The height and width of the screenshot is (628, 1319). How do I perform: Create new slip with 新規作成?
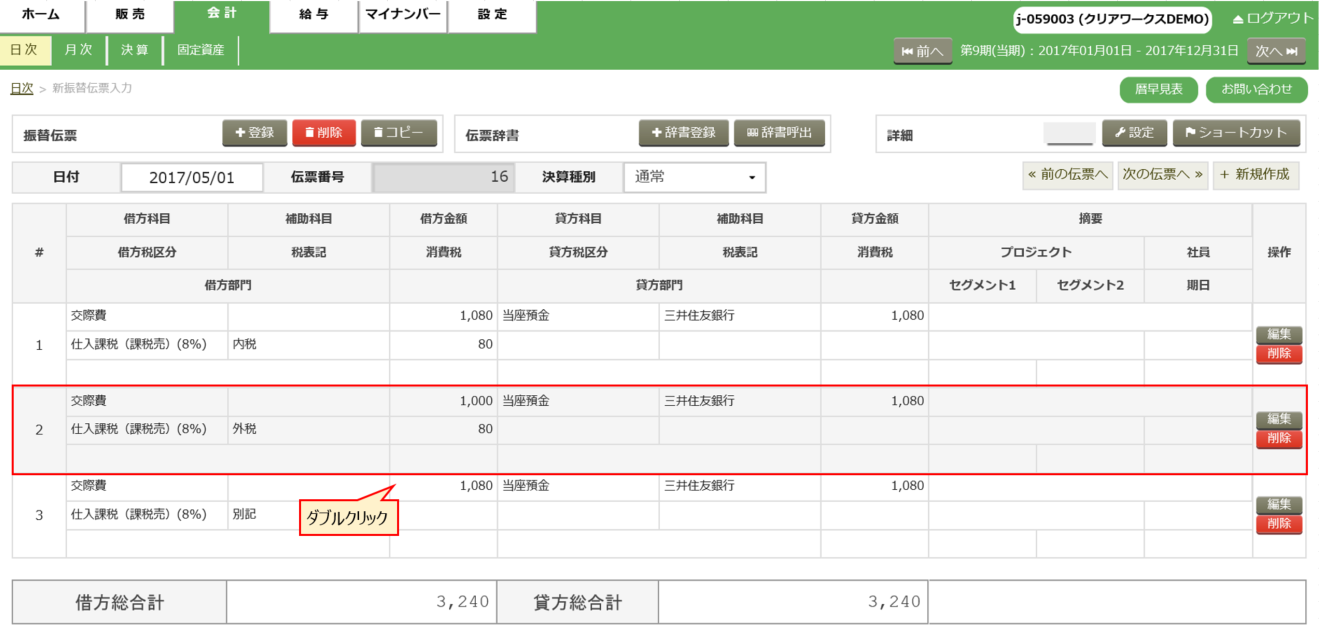(x=1256, y=174)
